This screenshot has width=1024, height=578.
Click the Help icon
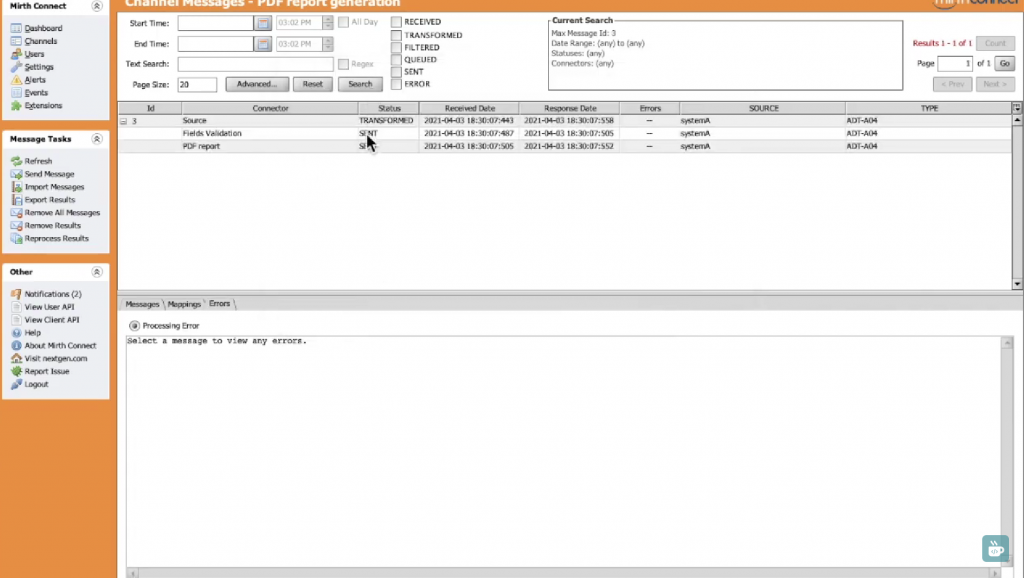[16, 332]
